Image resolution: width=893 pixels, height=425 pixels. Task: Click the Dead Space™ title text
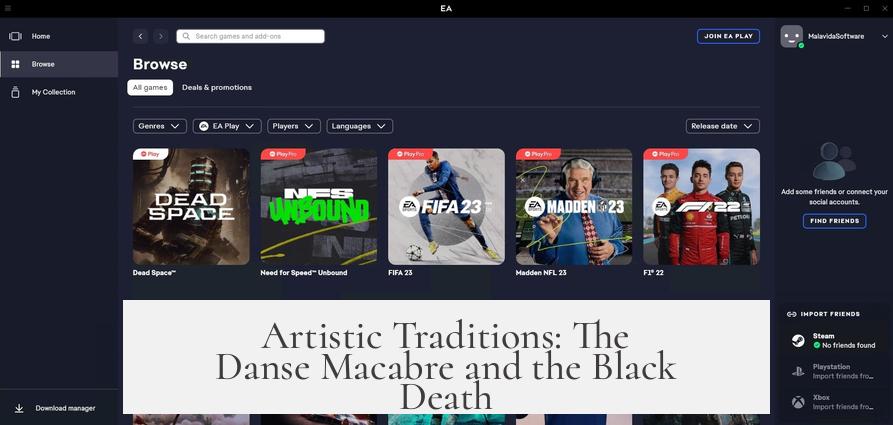(x=154, y=273)
